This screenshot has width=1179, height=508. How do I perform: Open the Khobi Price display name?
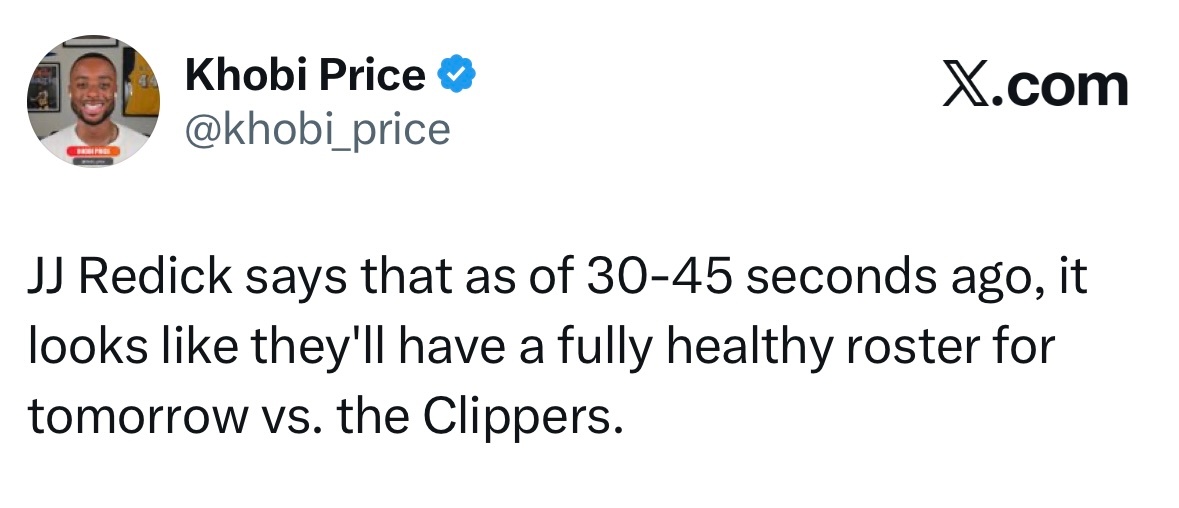(305, 75)
